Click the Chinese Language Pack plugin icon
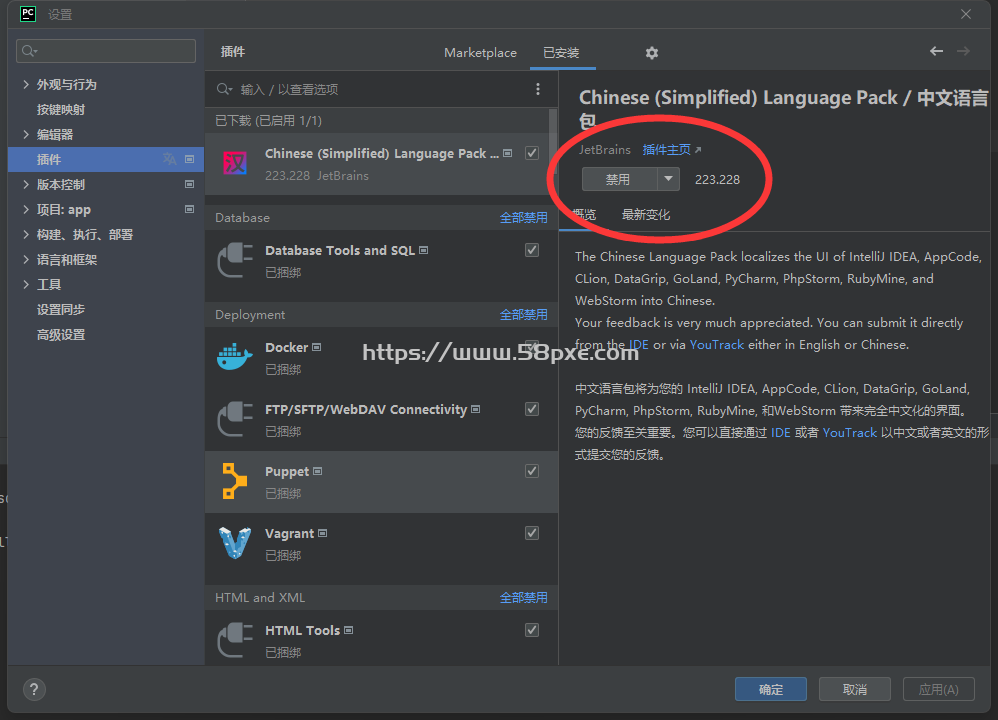998x720 pixels. (x=235, y=163)
